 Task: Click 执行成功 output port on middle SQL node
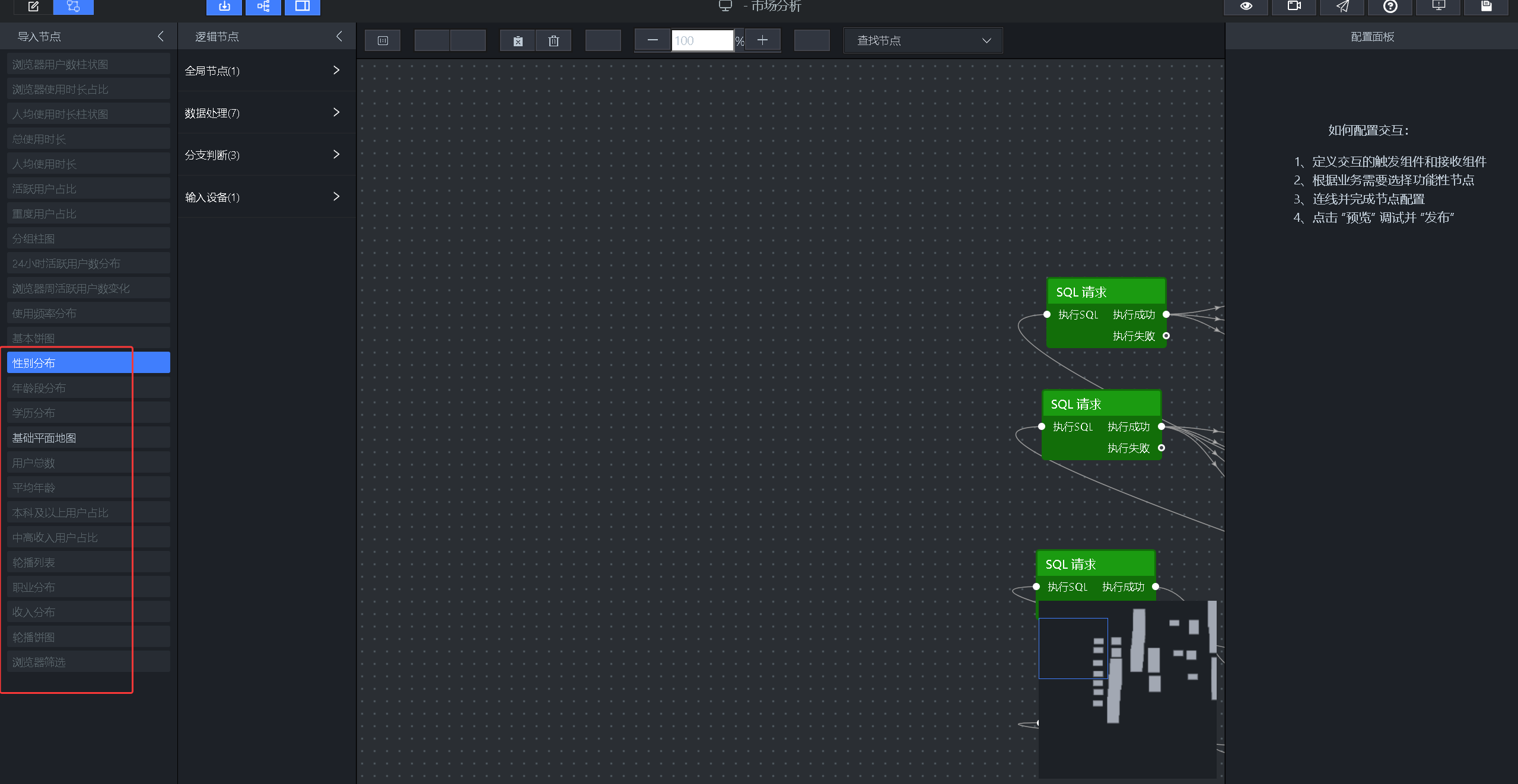coord(1161,426)
